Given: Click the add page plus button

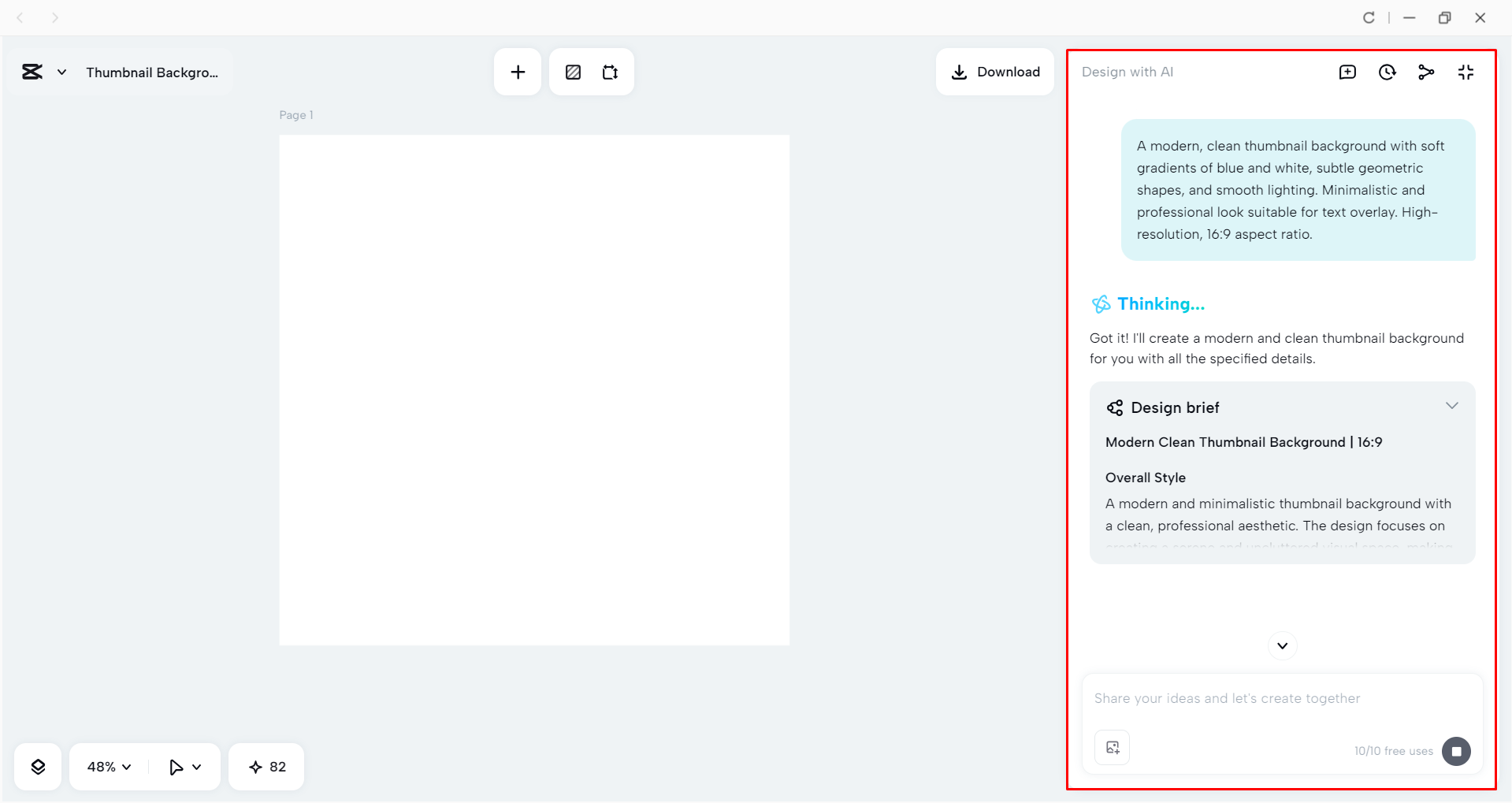Looking at the screenshot, I should click(x=517, y=71).
